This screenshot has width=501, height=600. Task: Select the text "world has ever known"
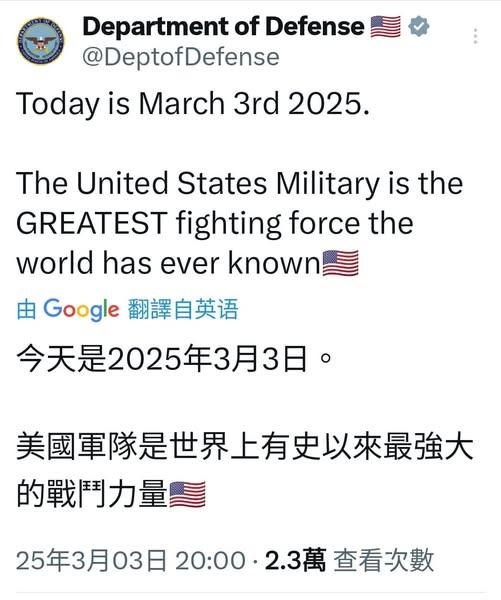pos(168,263)
